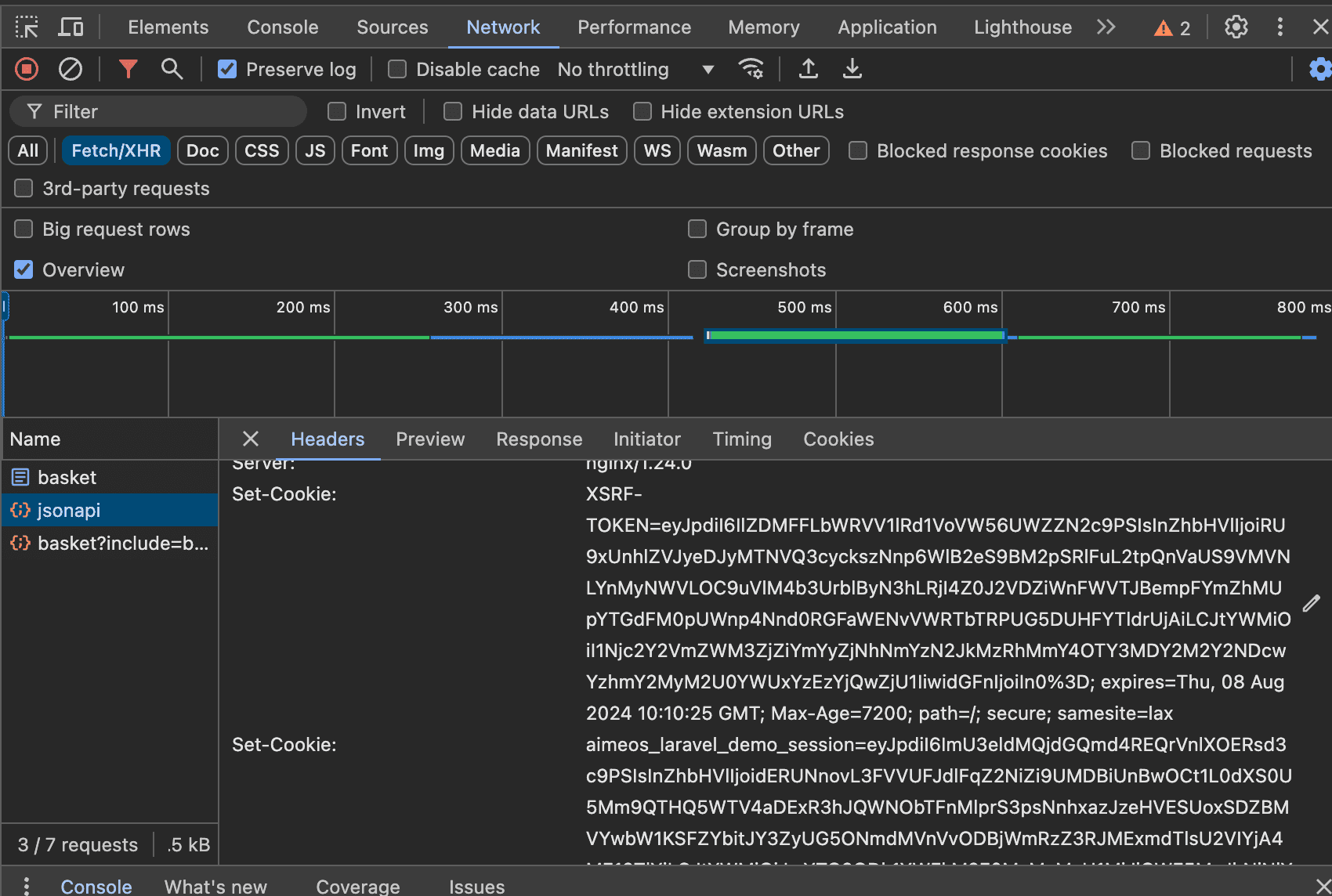Filter requests by Doc
The width and height of the screenshot is (1332, 896).
click(x=203, y=150)
